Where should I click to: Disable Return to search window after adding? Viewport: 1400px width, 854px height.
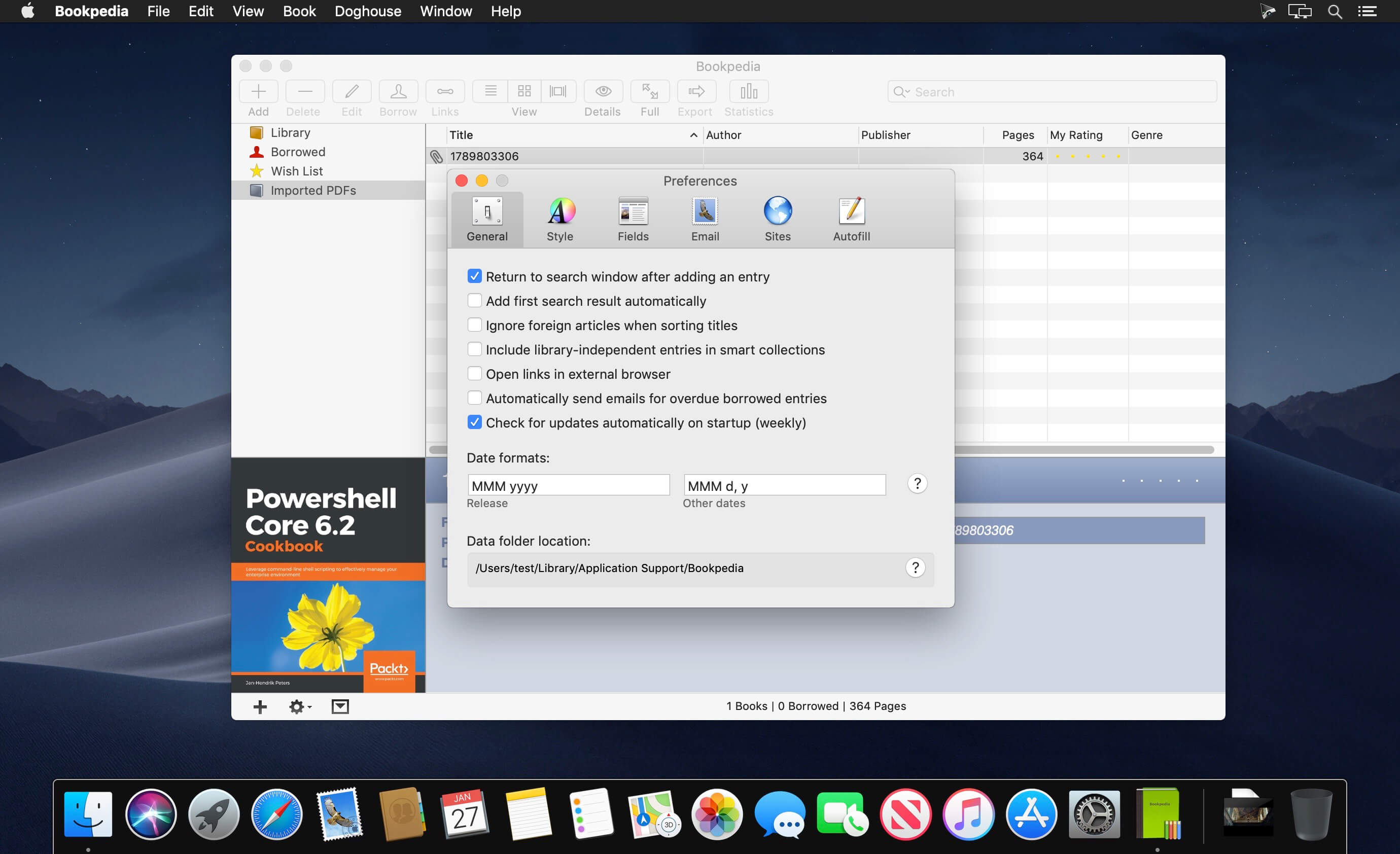pos(474,276)
